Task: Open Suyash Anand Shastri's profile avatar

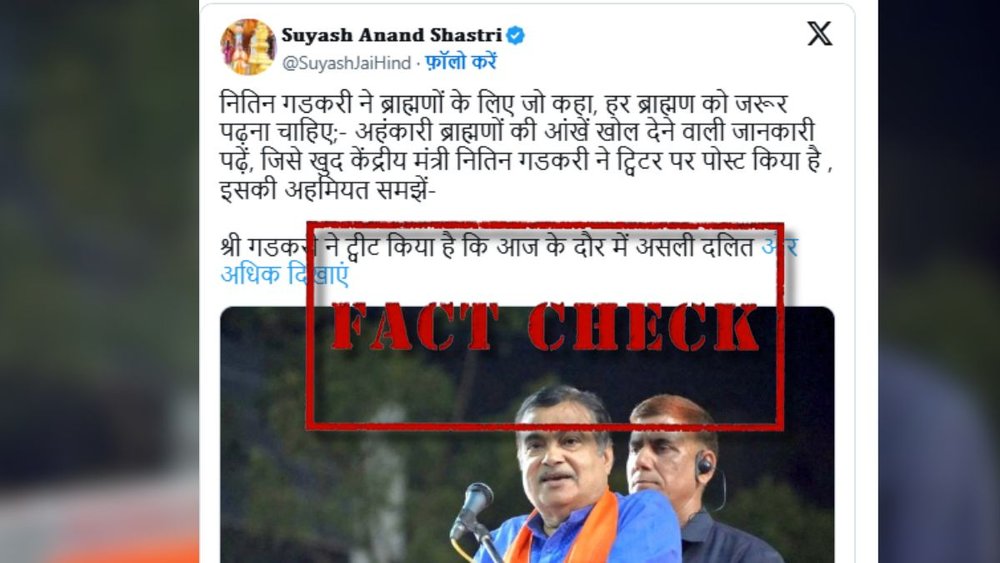Action: pyautogui.click(x=248, y=47)
